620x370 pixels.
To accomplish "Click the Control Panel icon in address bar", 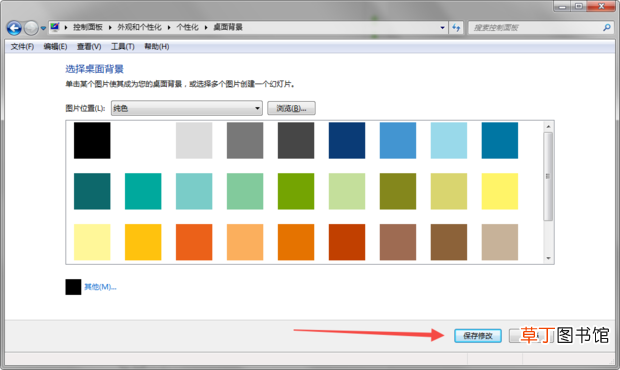I will click(55, 27).
